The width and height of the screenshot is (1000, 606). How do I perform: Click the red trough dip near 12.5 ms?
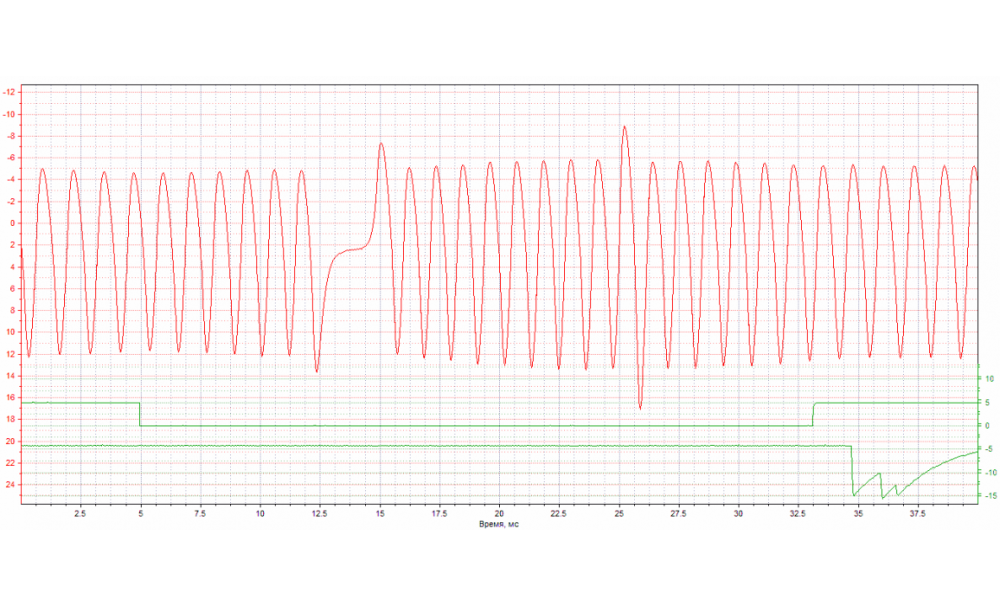click(317, 371)
